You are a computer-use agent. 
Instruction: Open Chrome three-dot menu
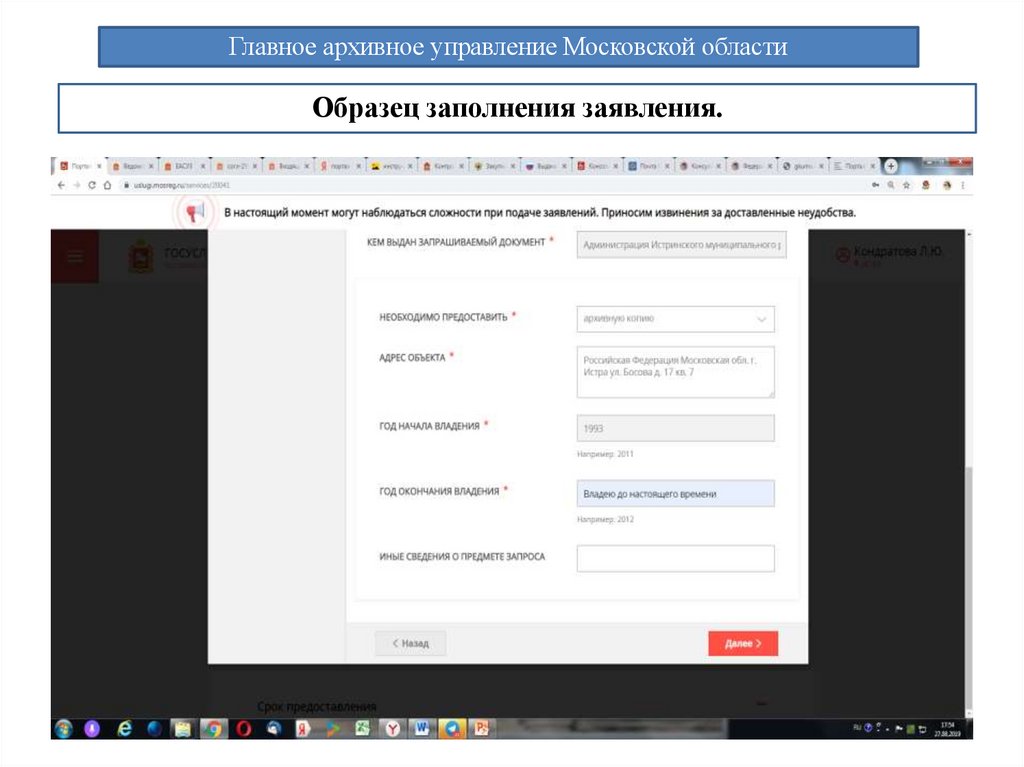[x=963, y=186]
